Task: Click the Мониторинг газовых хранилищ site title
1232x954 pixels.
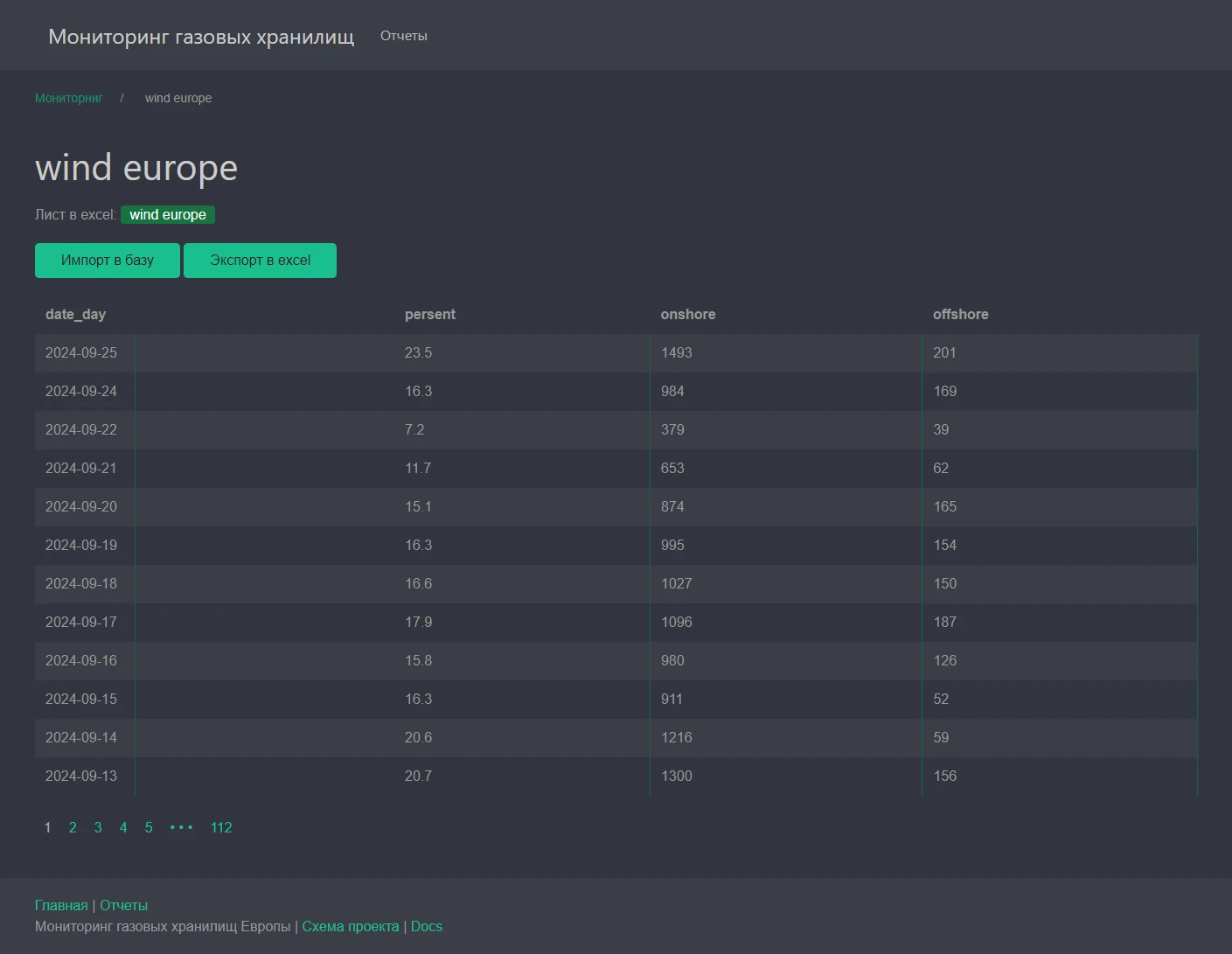Action: pyautogui.click(x=201, y=37)
